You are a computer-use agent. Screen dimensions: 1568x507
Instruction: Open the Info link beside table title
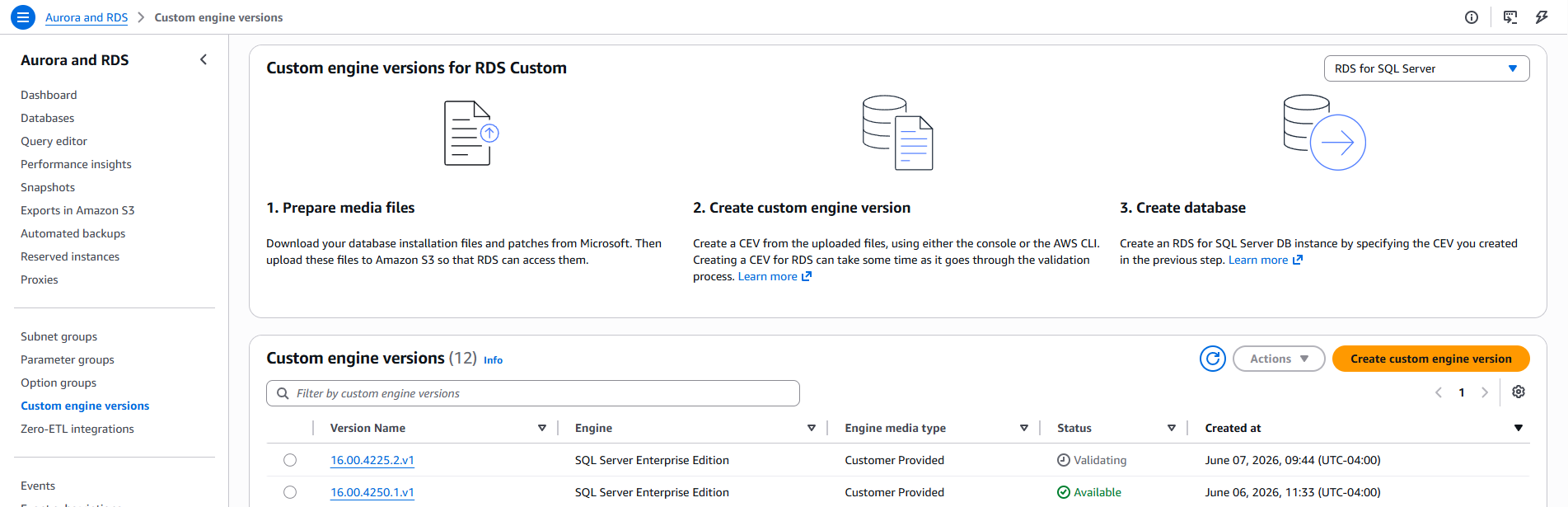coord(493,360)
